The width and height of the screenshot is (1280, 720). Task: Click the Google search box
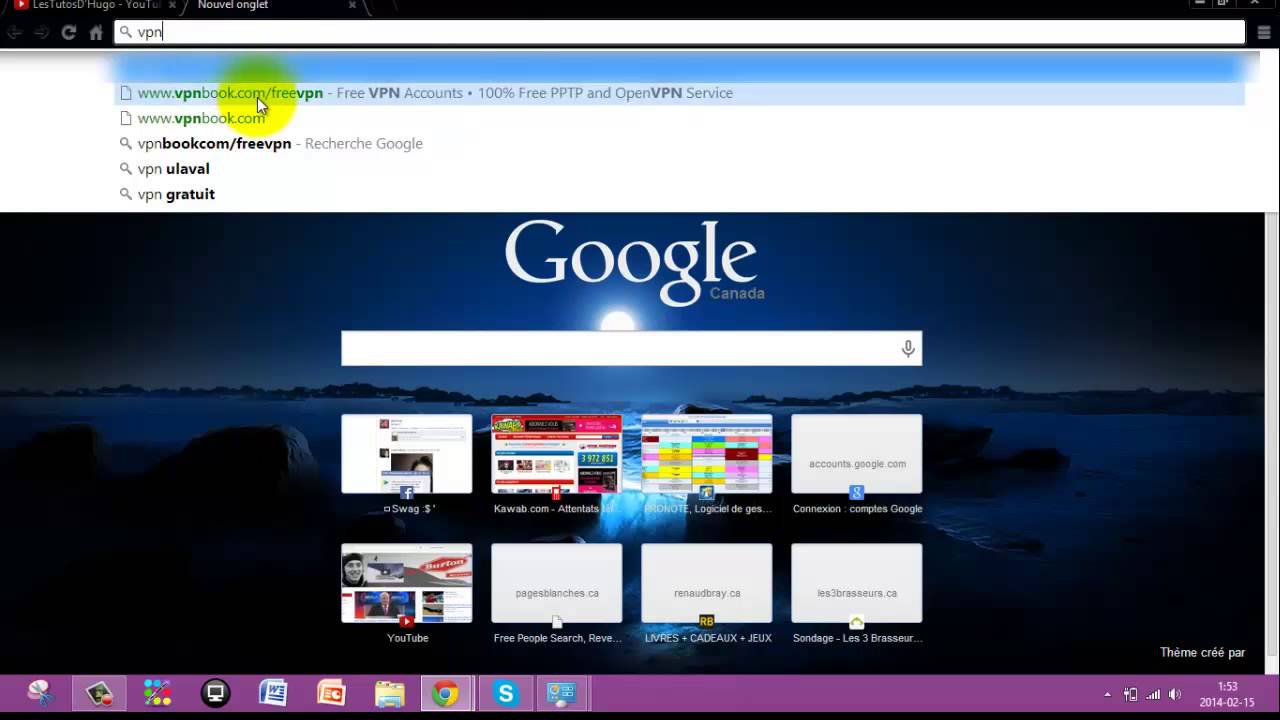(x=631, y=348)
